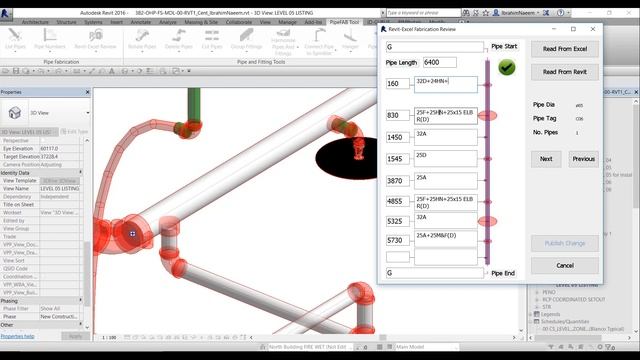Click the Pipe Length input field
This screenshot has height=360, width=640.
coord(440,62)
